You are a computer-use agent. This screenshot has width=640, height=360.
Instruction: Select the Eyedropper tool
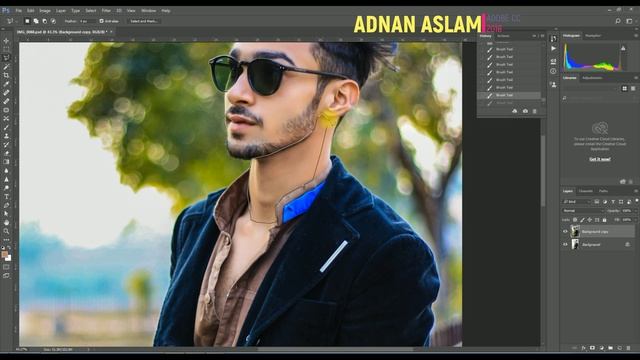(6, 84)
